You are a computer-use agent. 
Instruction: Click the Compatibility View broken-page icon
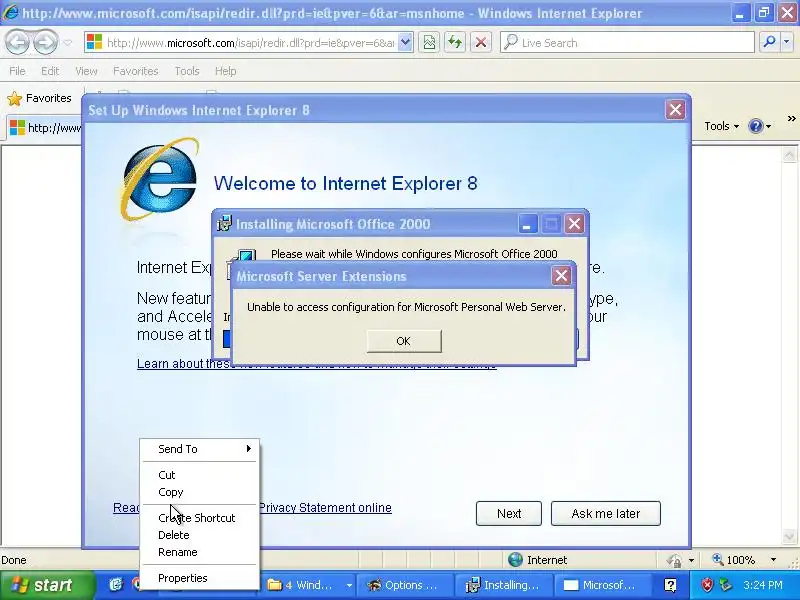point(430,43)
